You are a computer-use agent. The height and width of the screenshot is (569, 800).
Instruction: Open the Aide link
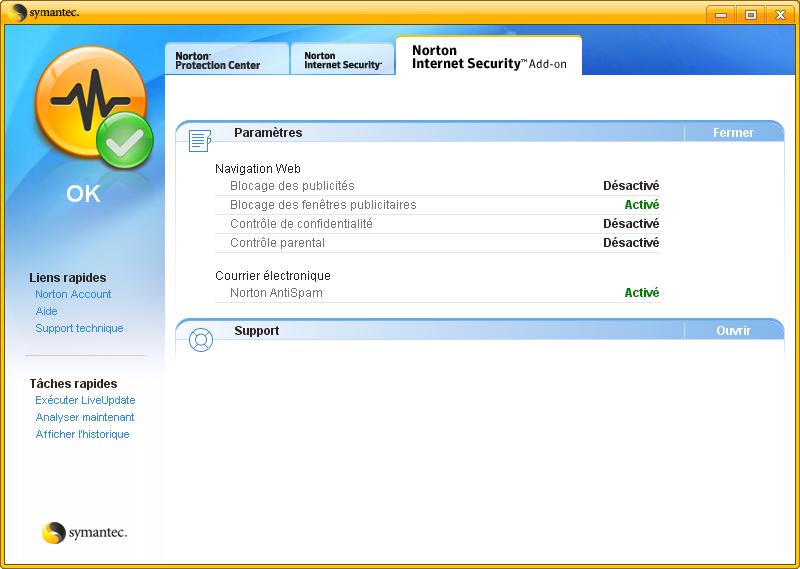tap(46, 311)
